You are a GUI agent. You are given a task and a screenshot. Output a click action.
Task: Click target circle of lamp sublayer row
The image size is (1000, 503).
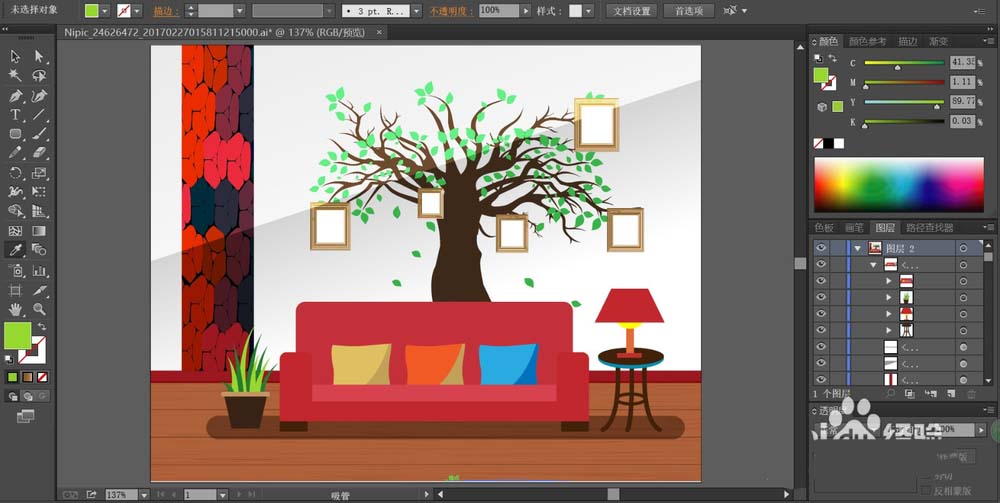963,314
